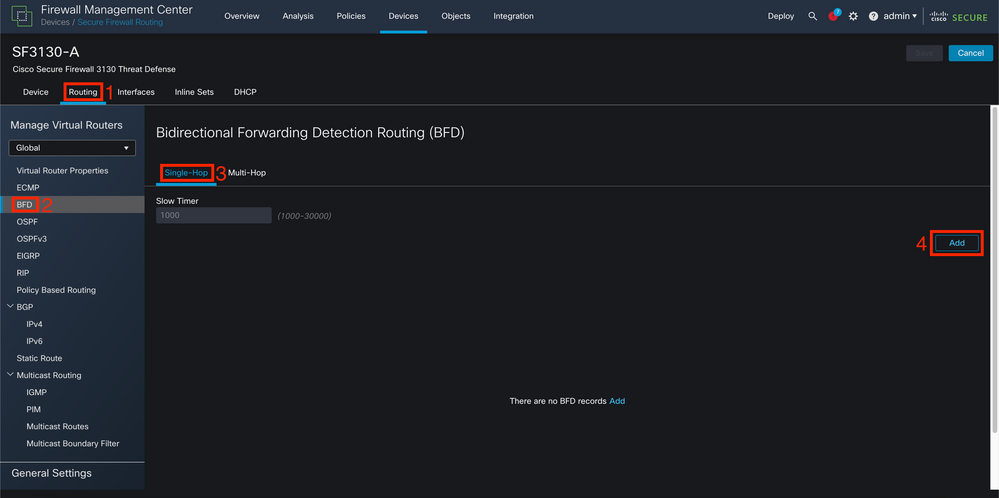Open the notifications alert badge icon
This screenshot has height=498, width=999.
(834, 16)
